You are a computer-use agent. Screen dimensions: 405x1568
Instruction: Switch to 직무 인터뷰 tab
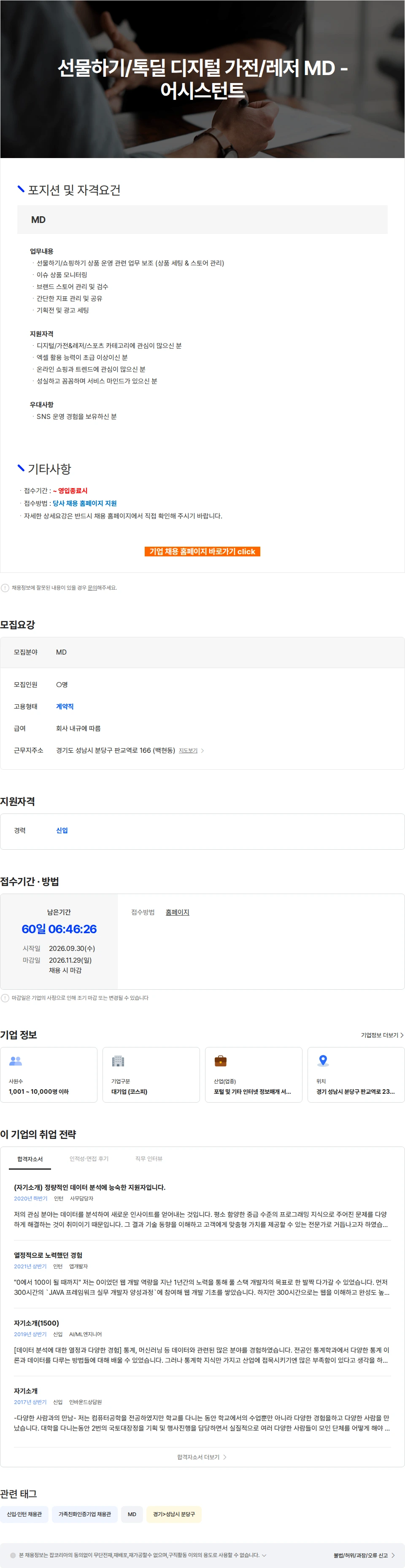148,1159
